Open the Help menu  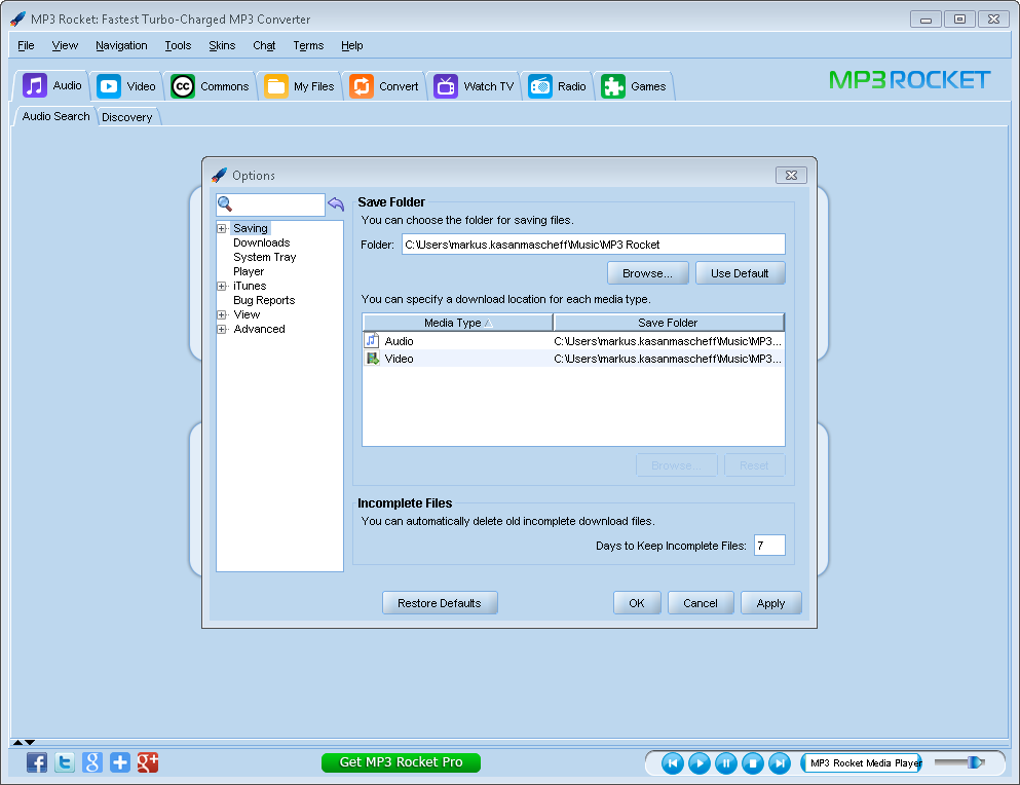(x=352, y=46)
